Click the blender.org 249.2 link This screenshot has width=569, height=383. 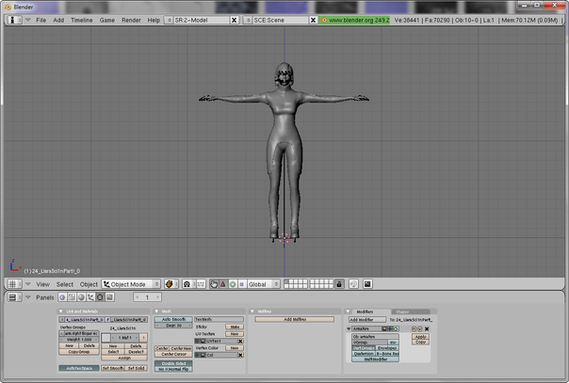355,20
